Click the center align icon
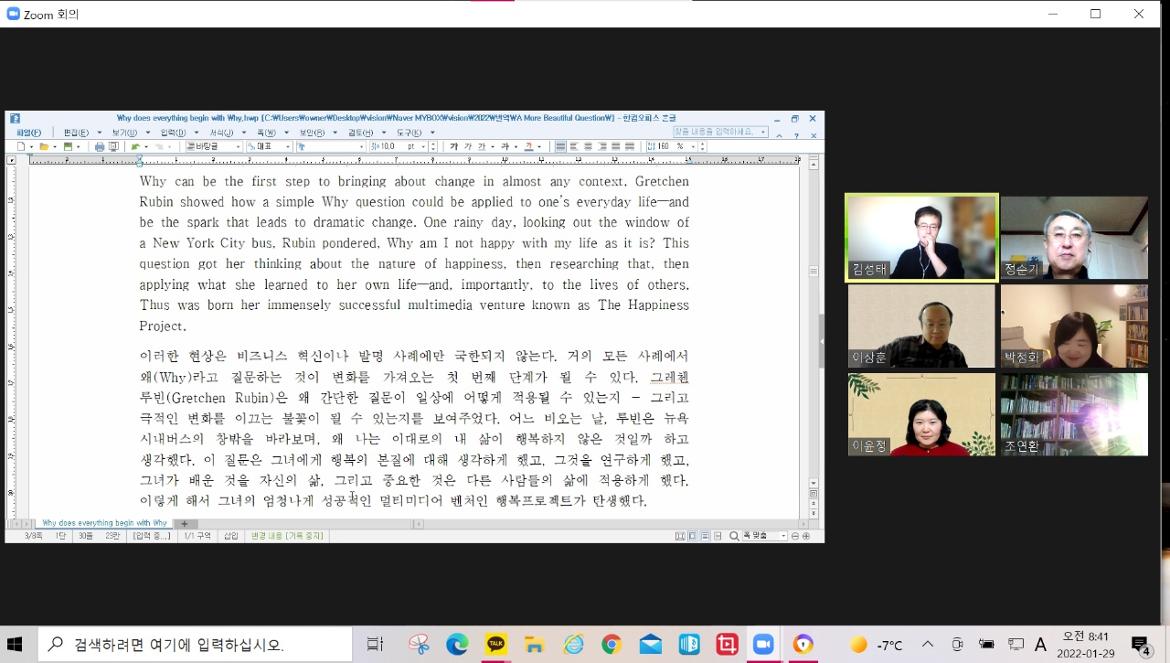The height and width of the screenshot is (663, 1170). (588, 147)
